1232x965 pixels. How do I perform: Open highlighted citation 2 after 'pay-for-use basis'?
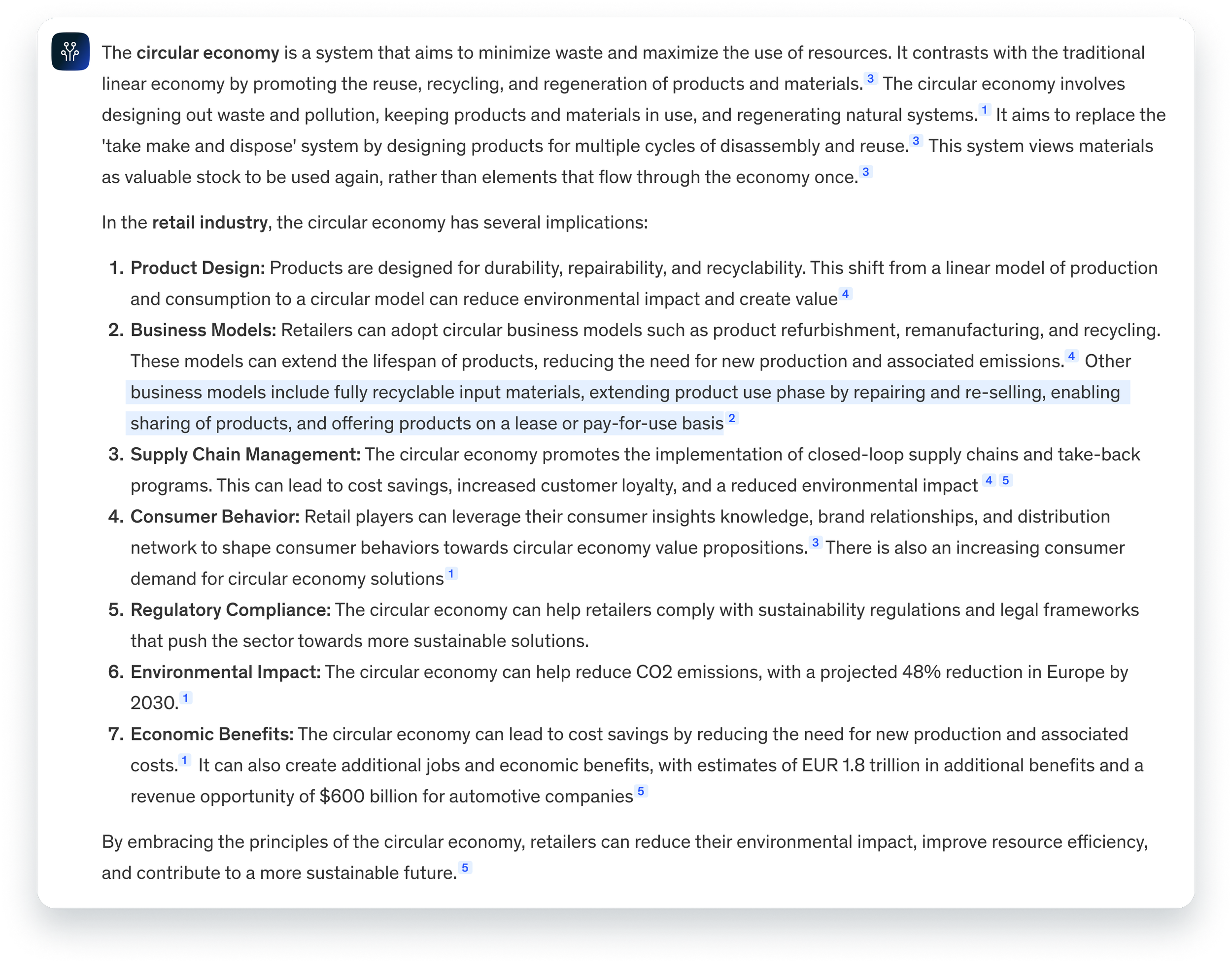click(732, 418)
